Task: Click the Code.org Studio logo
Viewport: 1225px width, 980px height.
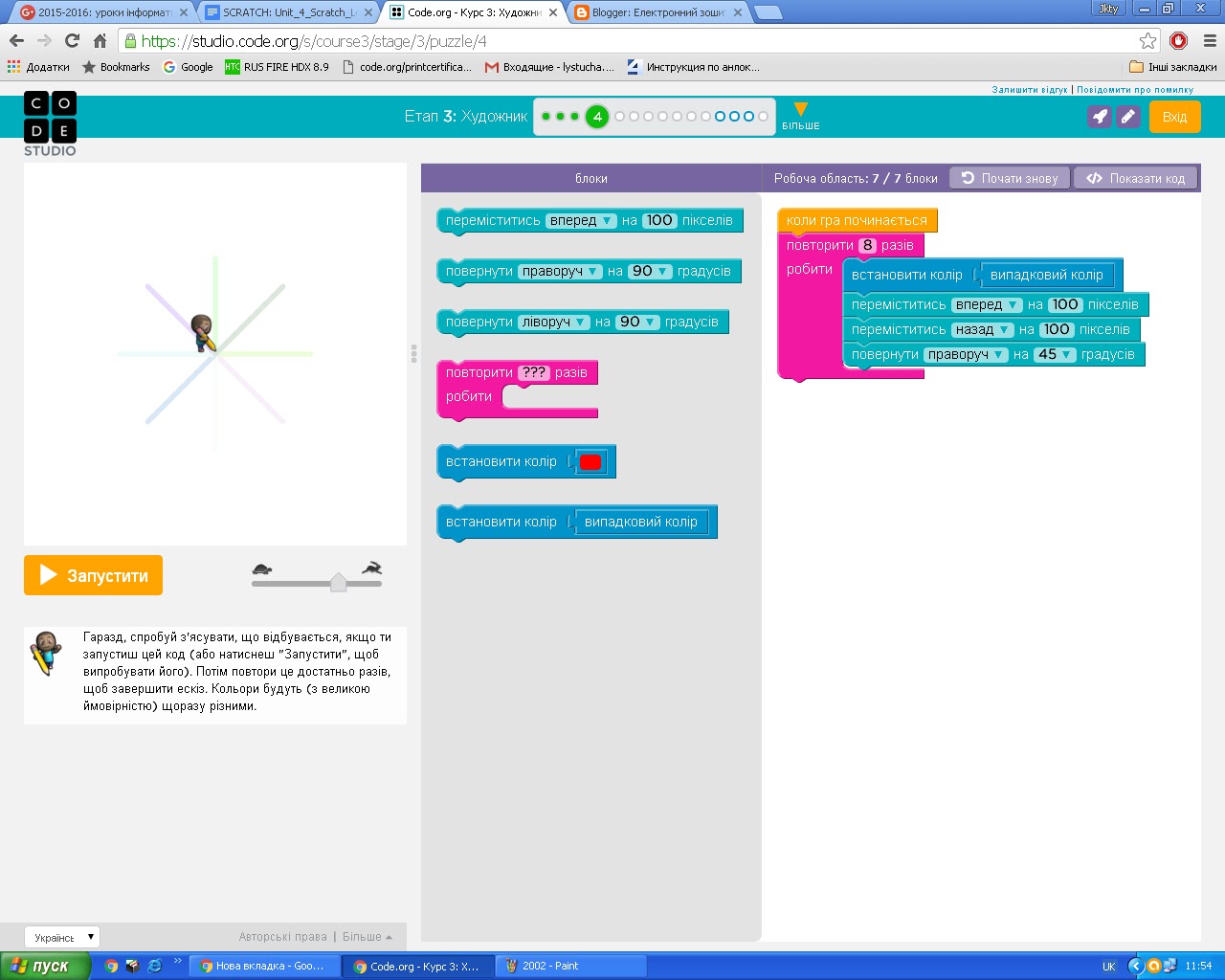Action: [x=50, y=124]
